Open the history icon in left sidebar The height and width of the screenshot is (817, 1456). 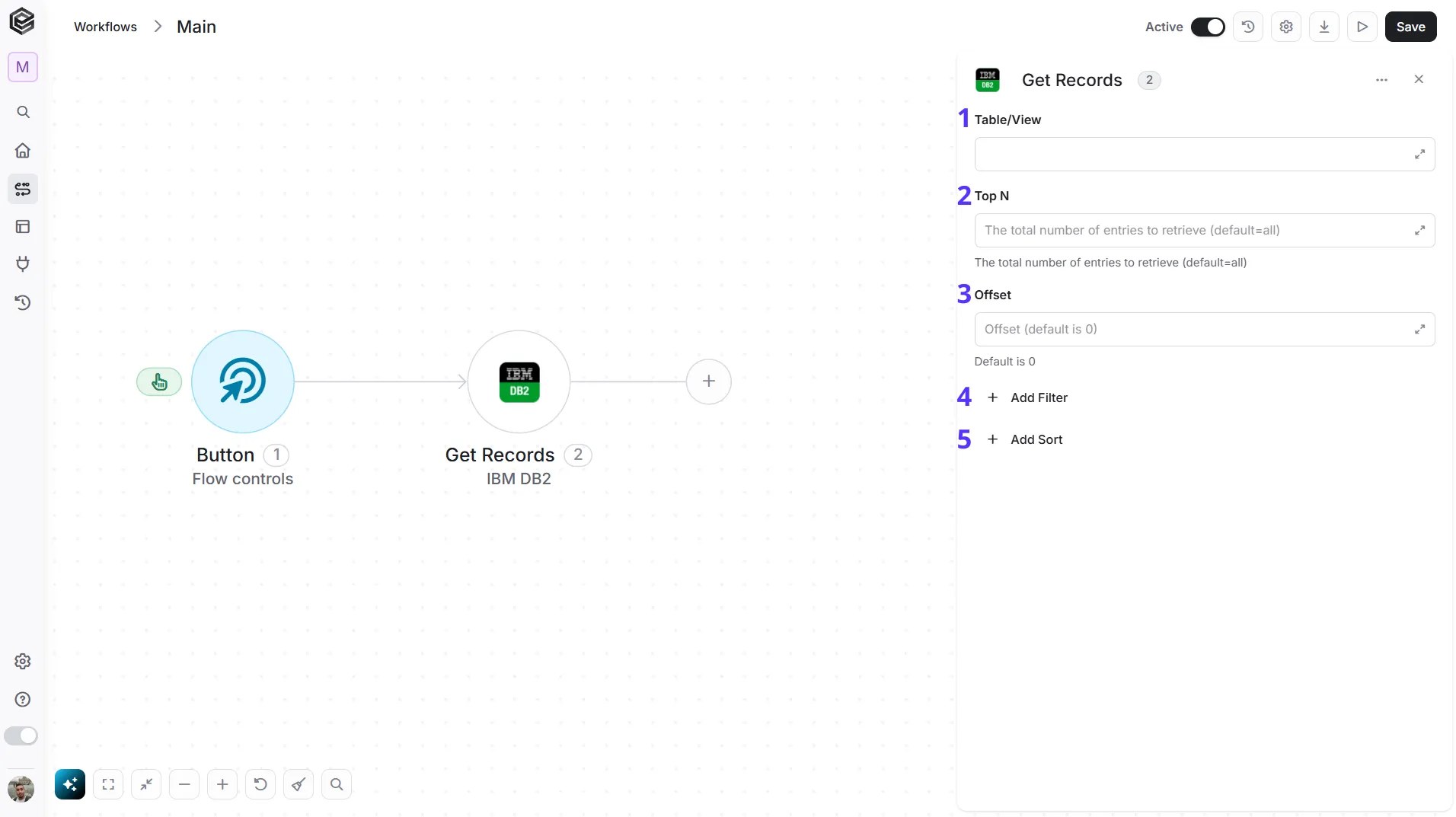[23, 302]
